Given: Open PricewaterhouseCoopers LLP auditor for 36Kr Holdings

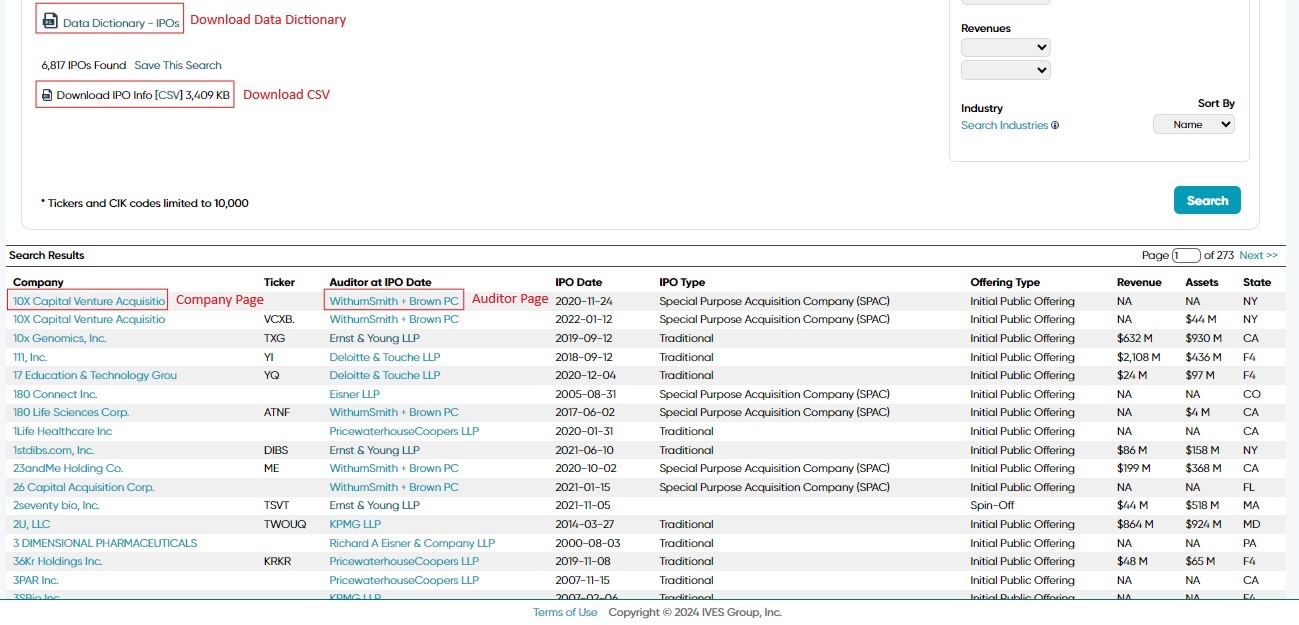Looking at the screenshot, I should [x=404, y=561].
